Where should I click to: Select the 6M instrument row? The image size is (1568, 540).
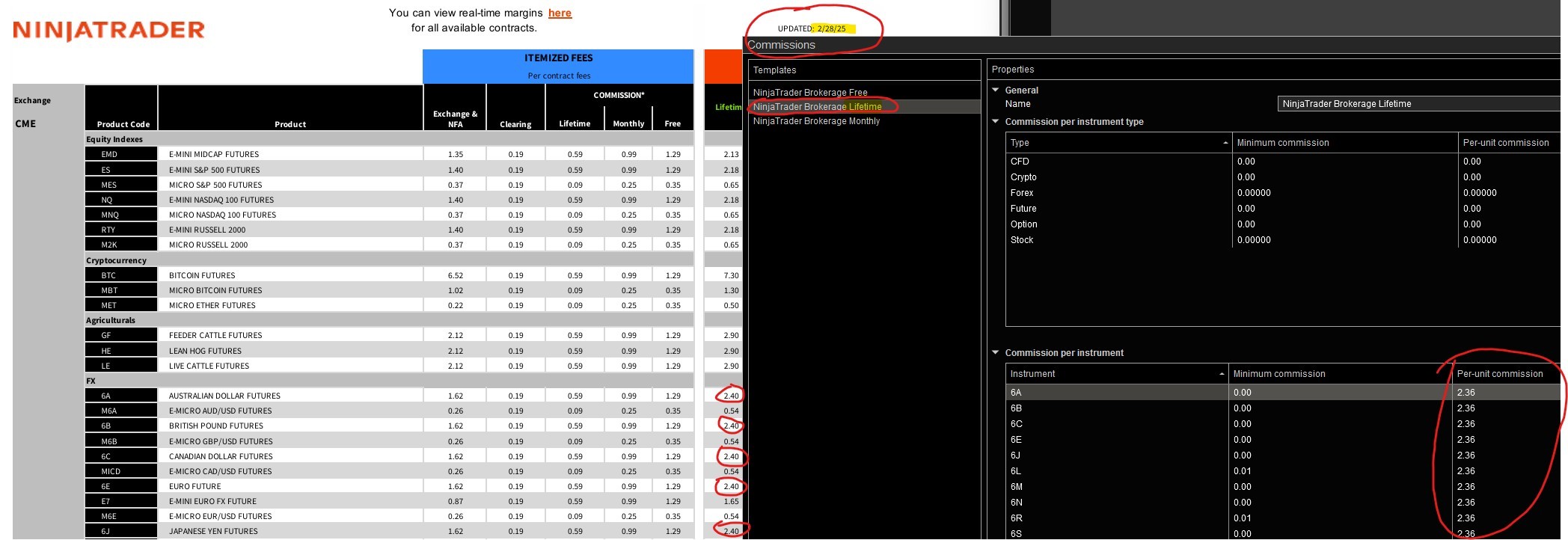pos(1283,486)
